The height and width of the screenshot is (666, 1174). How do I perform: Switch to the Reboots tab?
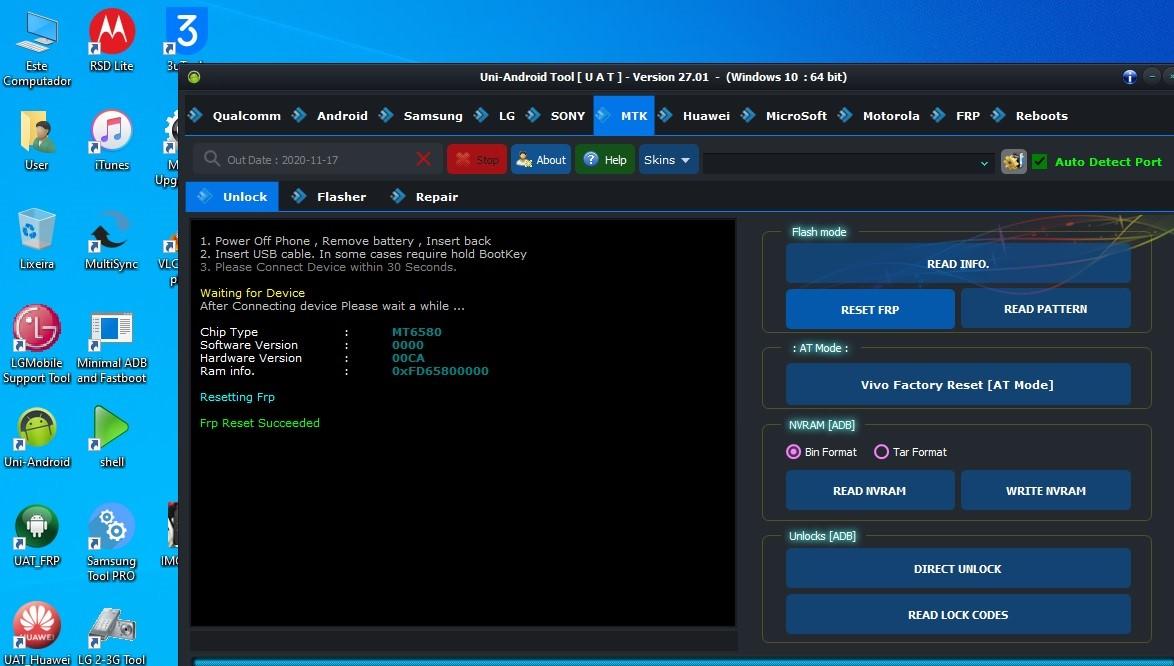(x=1030, y=115)
